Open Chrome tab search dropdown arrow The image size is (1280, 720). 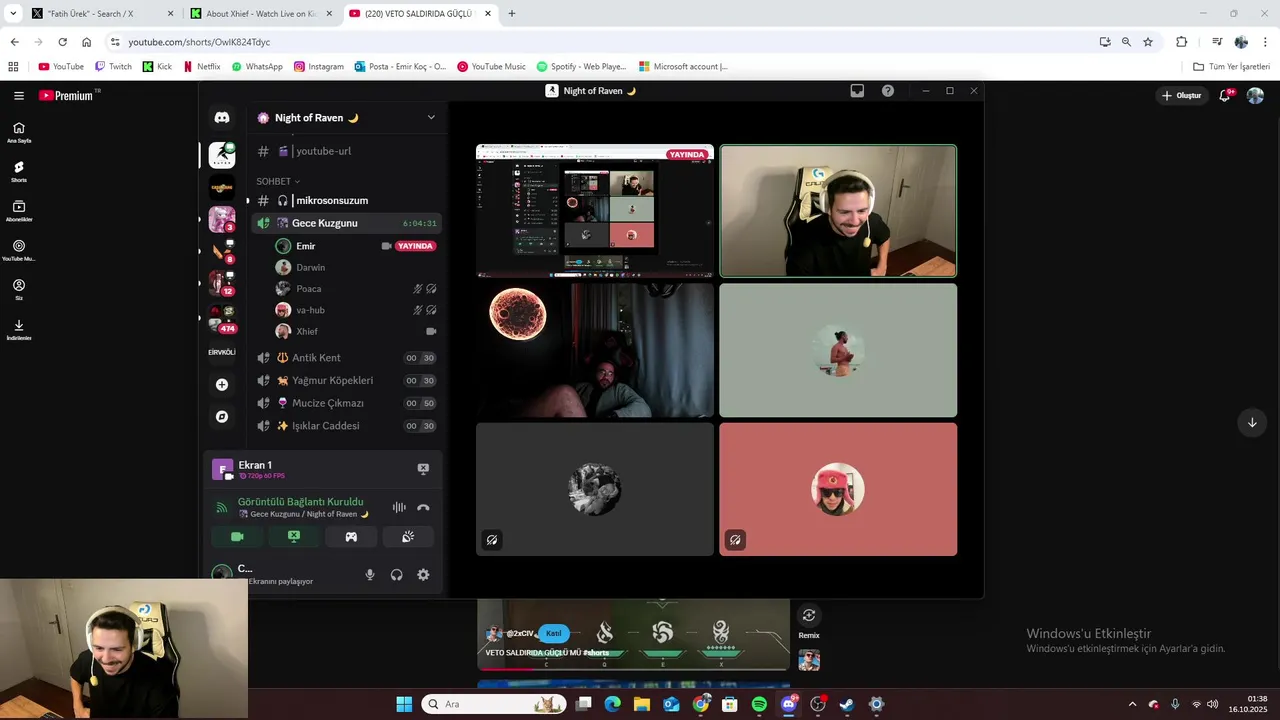tap(13, 13)
